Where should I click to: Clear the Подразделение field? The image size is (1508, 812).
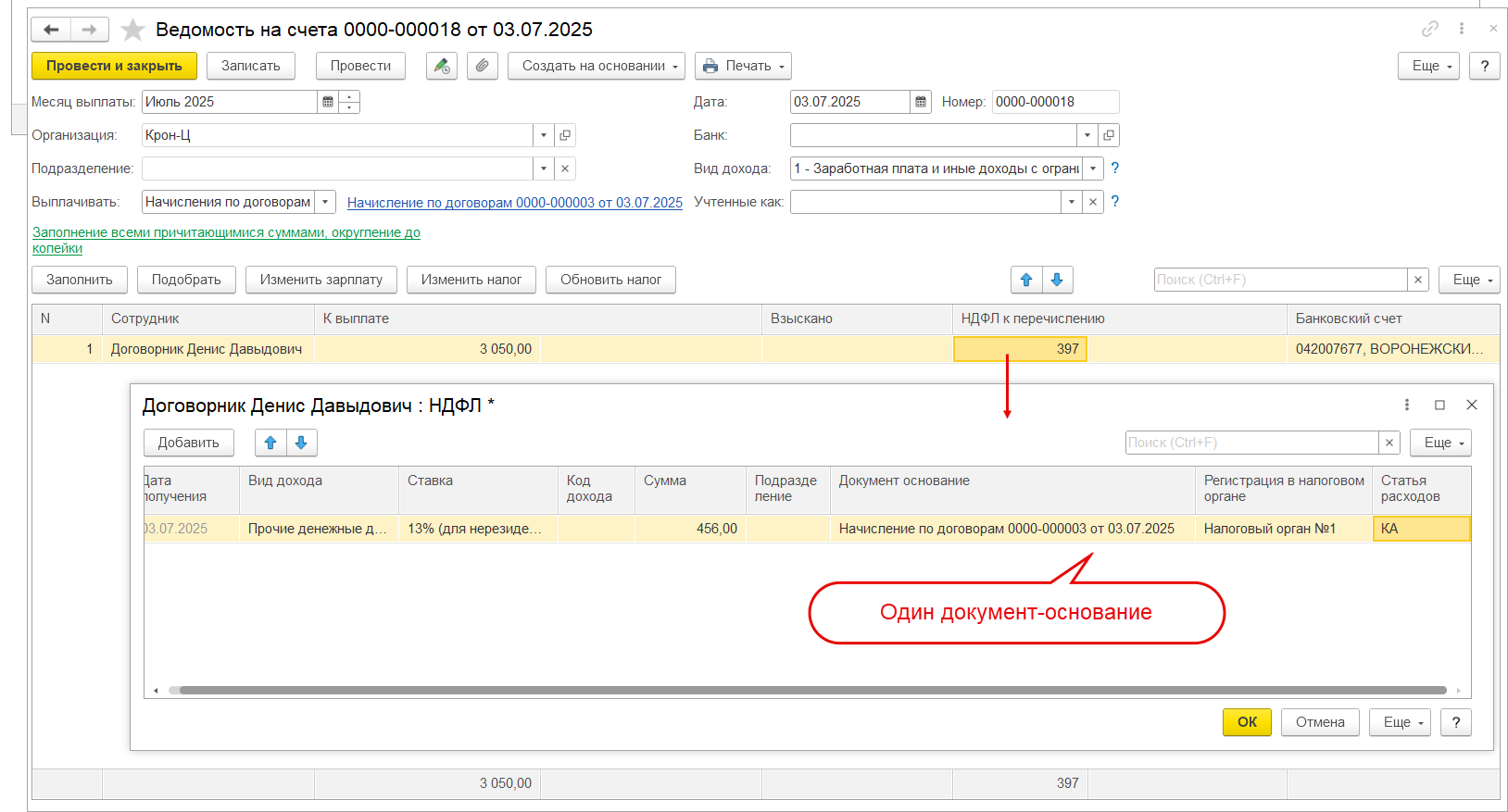point(565,169)
